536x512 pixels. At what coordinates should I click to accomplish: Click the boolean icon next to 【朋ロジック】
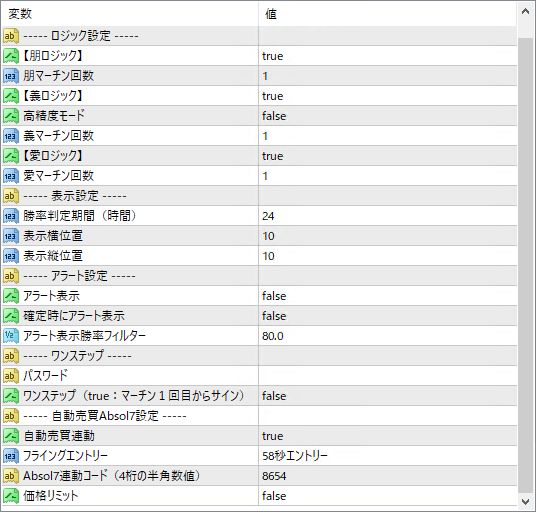click(x=11, y=56)
